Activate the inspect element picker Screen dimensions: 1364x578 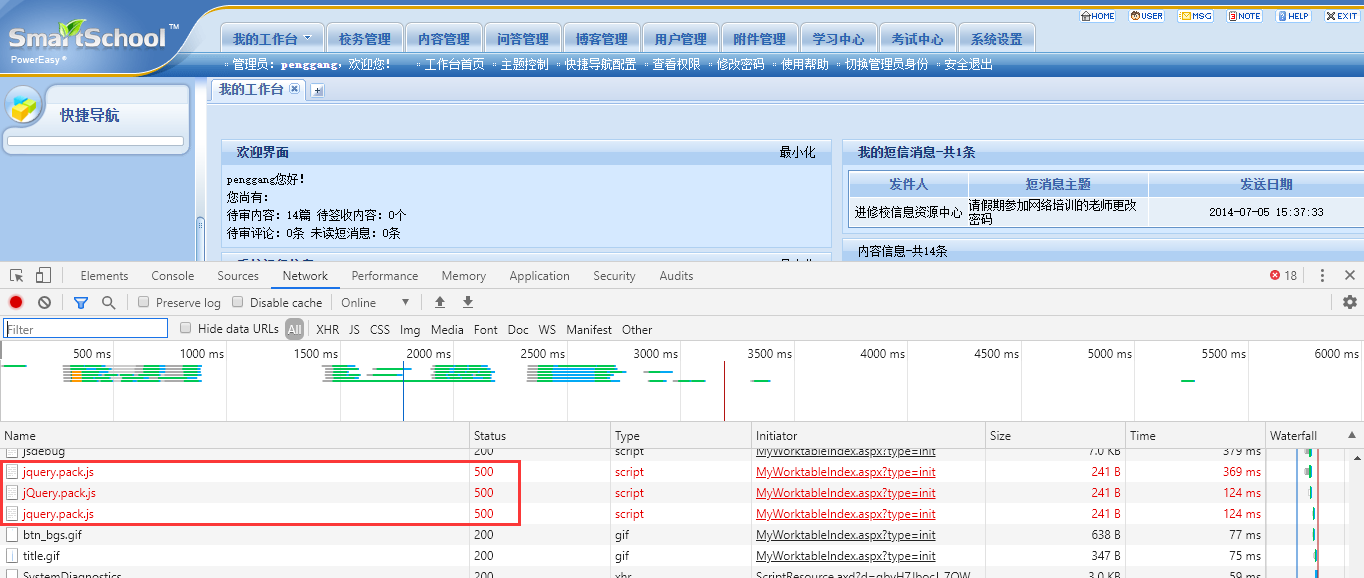pyautogui.click(x=16, y=276)
